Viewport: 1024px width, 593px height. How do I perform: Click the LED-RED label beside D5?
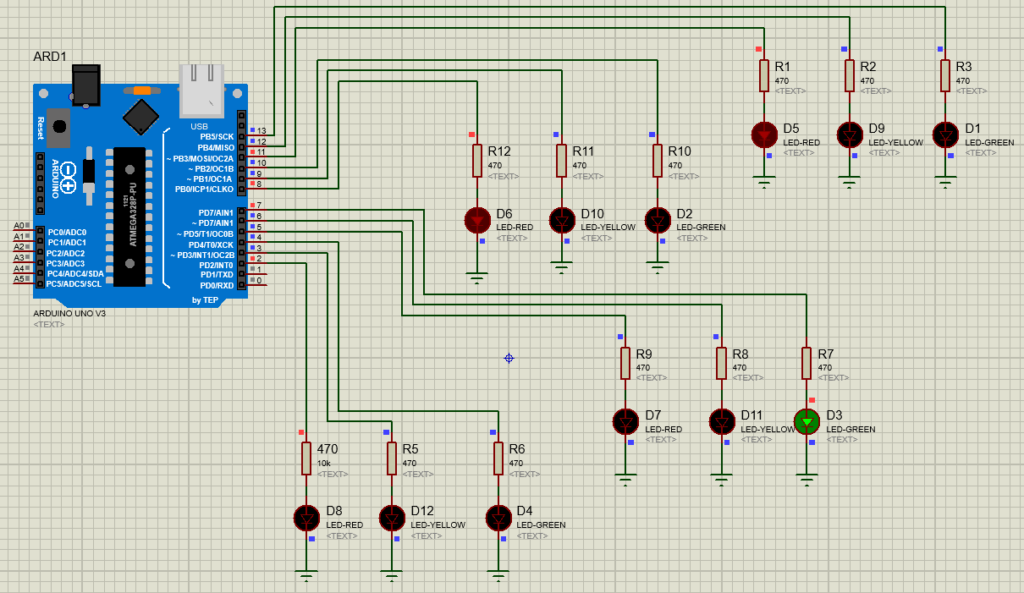coord(801,142)
